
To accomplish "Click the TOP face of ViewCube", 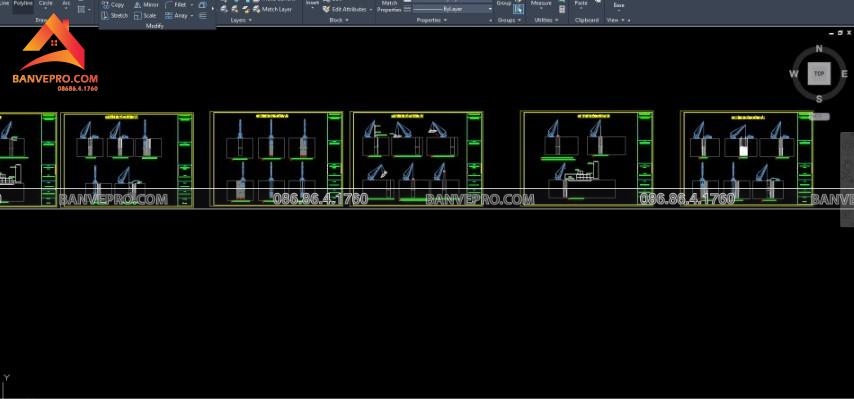I will (819, 73).
